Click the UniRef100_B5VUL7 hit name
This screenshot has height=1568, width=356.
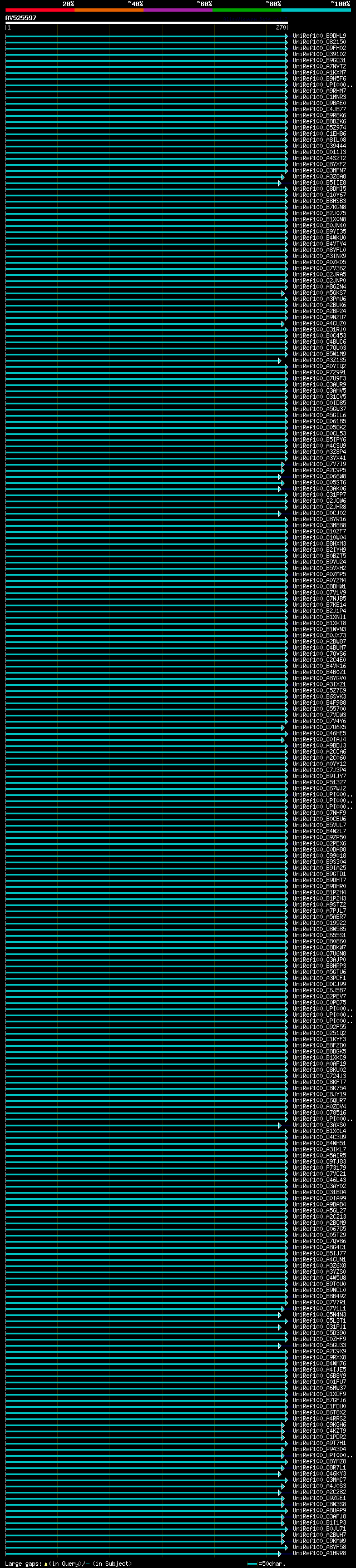[319, 825]
